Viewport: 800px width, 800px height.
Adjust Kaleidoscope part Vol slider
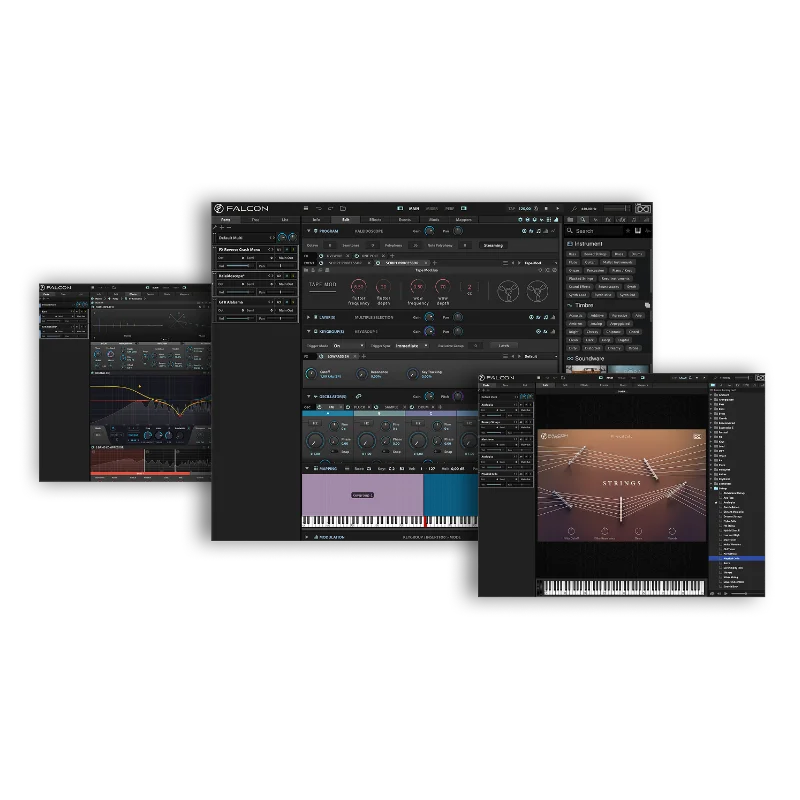tap(238, 292)
